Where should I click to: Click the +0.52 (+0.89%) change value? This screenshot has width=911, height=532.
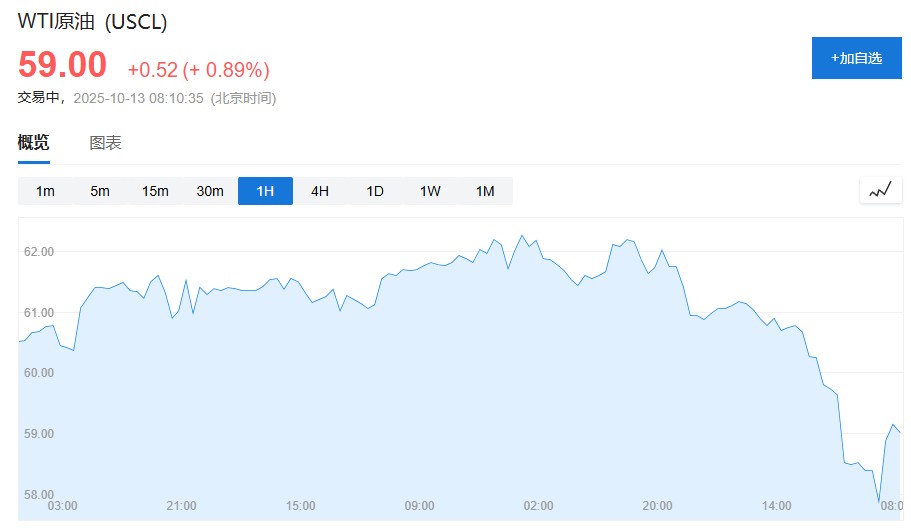pos(198,70)
